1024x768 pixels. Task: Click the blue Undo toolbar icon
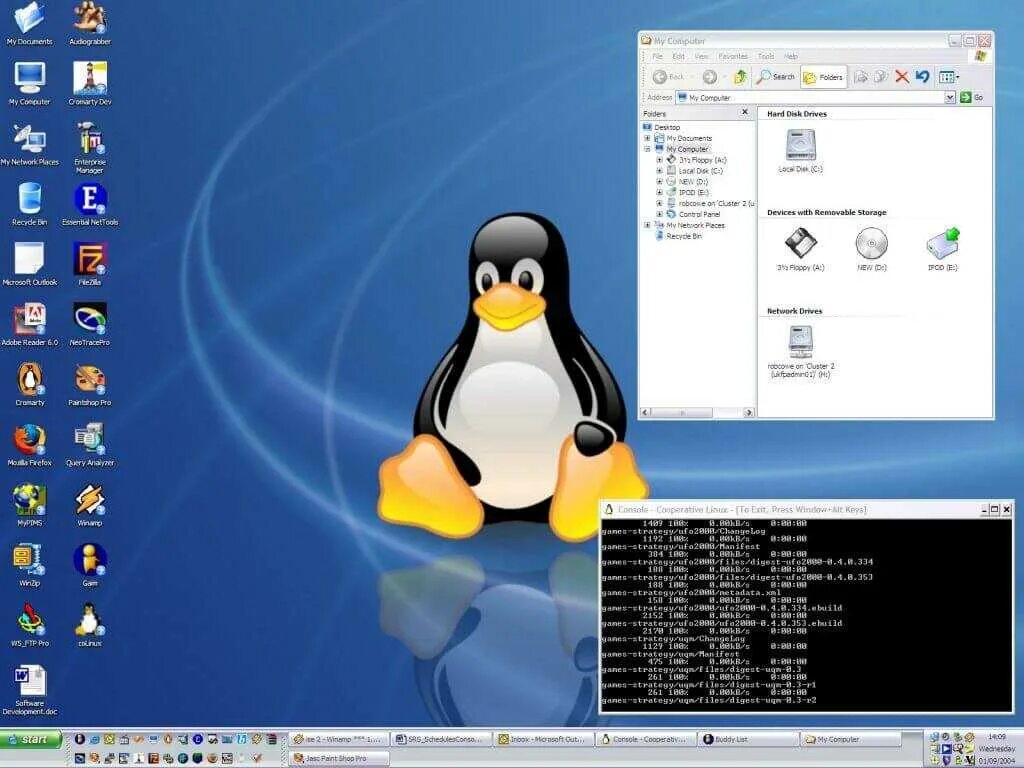[x=922, y=77]
